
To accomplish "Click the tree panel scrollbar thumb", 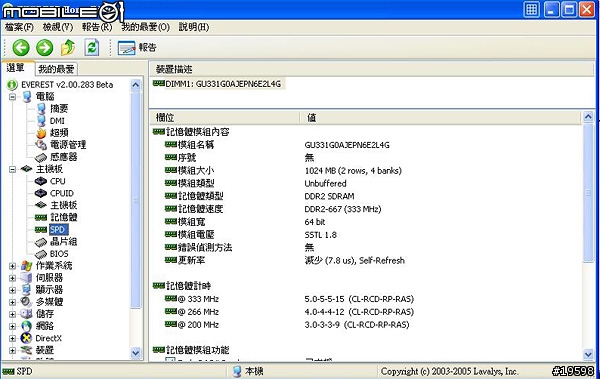I will 135,199.
